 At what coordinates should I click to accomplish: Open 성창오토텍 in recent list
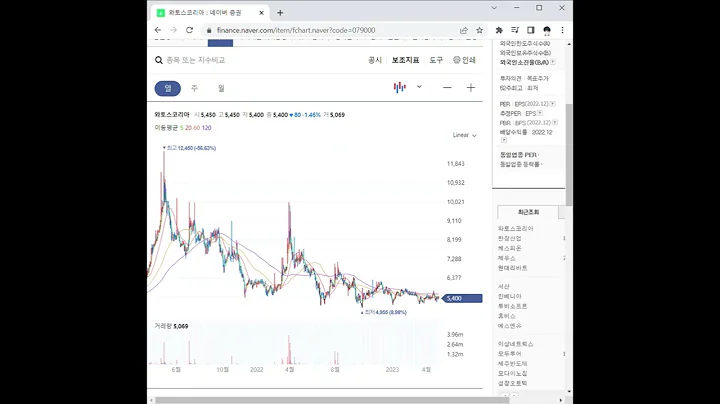512,383
